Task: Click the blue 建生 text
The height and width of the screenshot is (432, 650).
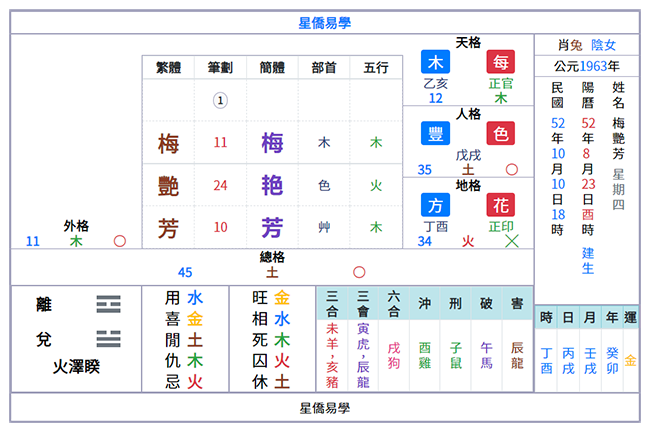Action: 588,260
